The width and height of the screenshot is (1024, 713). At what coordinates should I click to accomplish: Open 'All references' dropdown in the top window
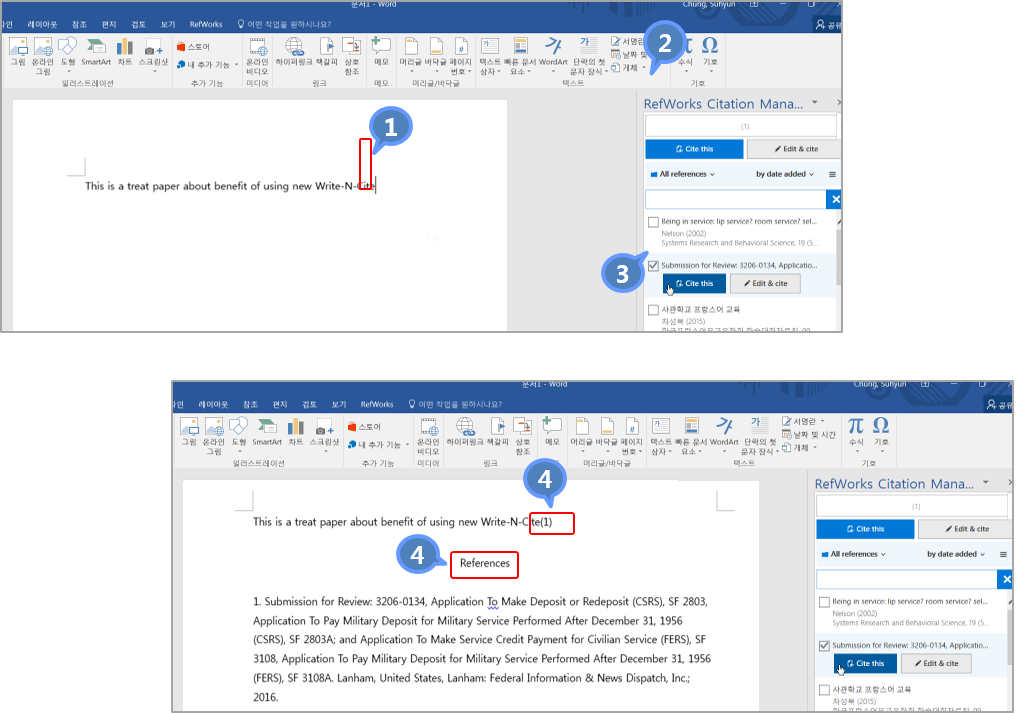682,174
